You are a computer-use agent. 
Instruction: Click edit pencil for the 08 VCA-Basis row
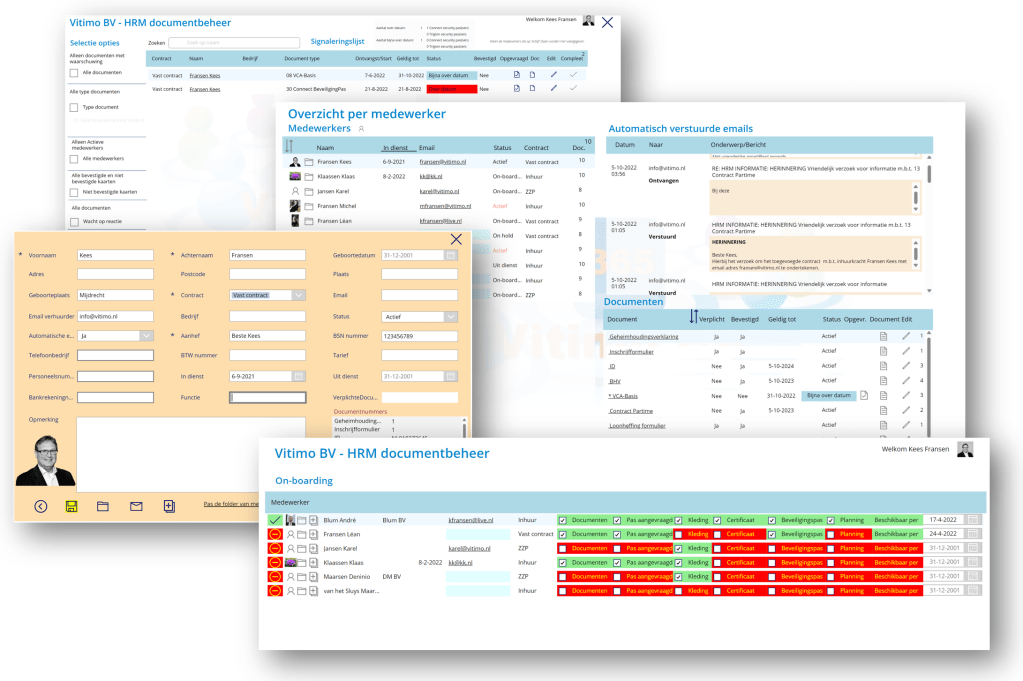click(x=553, y=75)
